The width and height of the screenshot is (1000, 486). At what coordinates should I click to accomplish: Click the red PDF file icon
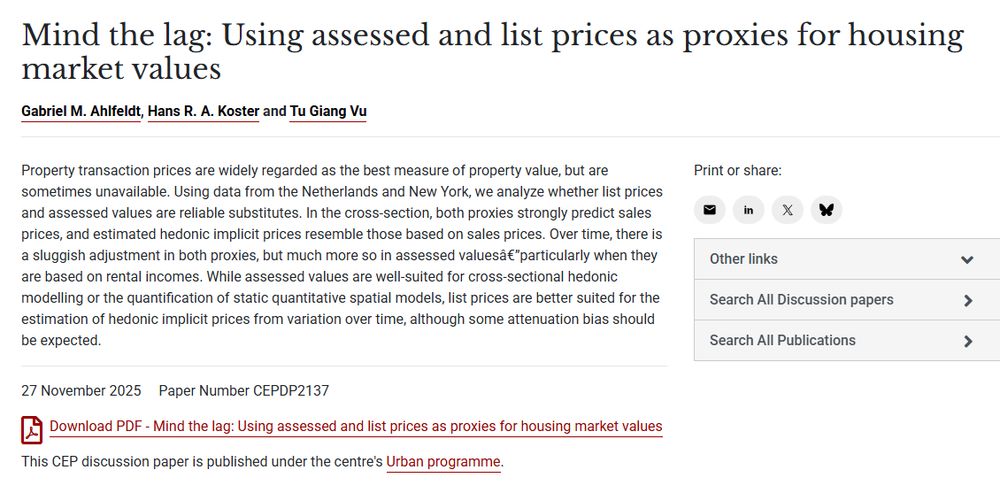[x=32, y=429]
